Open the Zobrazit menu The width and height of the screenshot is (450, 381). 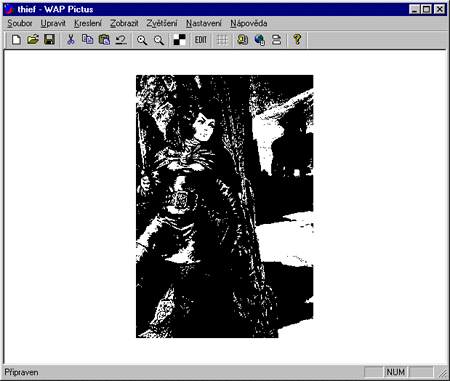[124, 23]
